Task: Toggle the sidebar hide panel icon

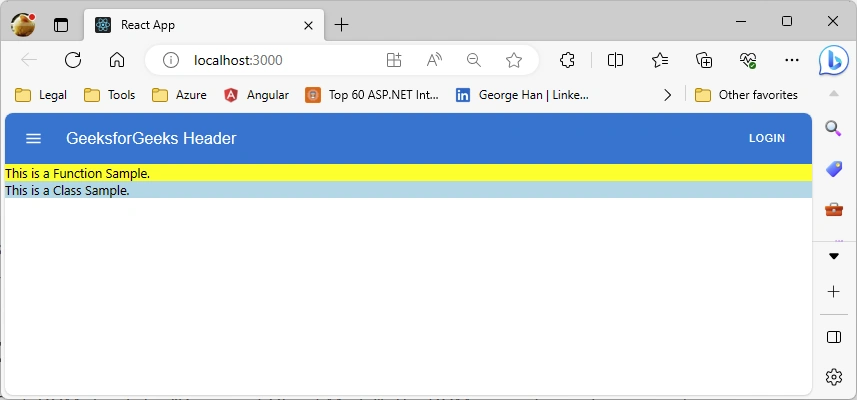Action: tap(833, 337)
